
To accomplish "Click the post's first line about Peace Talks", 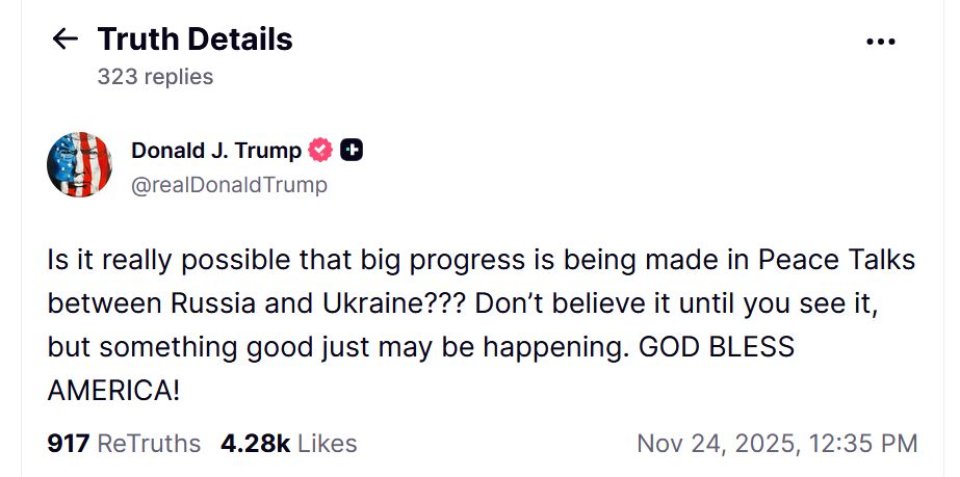I will (x=481, y=261).
